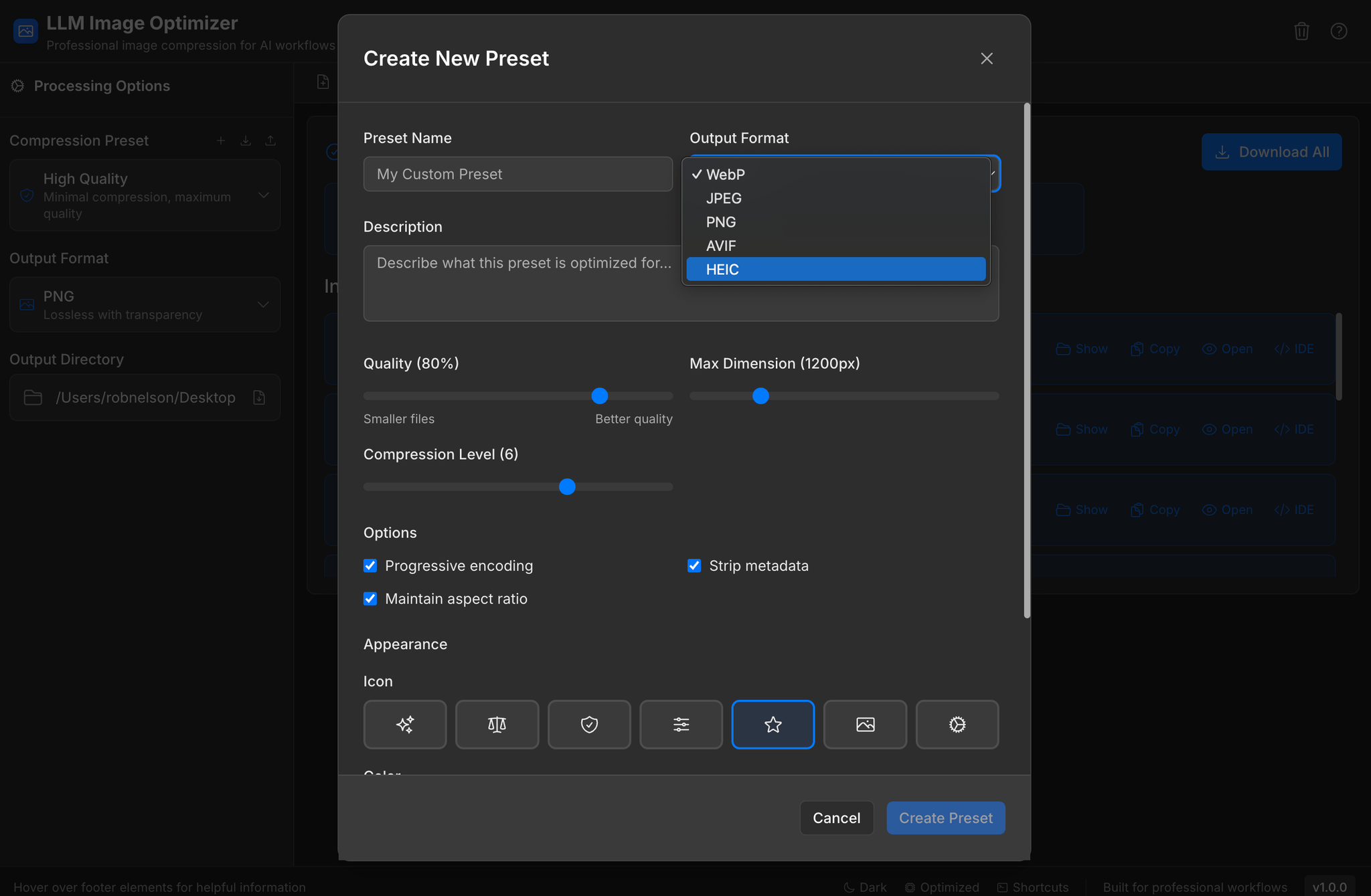Show the first result file
The width and height of the screenshot is (1371, 896).
click(1082, 349)
